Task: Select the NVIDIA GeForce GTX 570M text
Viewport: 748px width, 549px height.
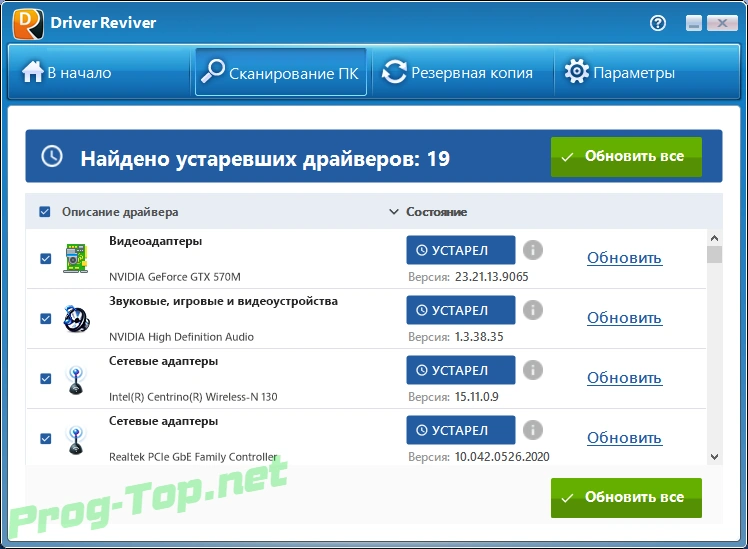Action: [175, 277]
